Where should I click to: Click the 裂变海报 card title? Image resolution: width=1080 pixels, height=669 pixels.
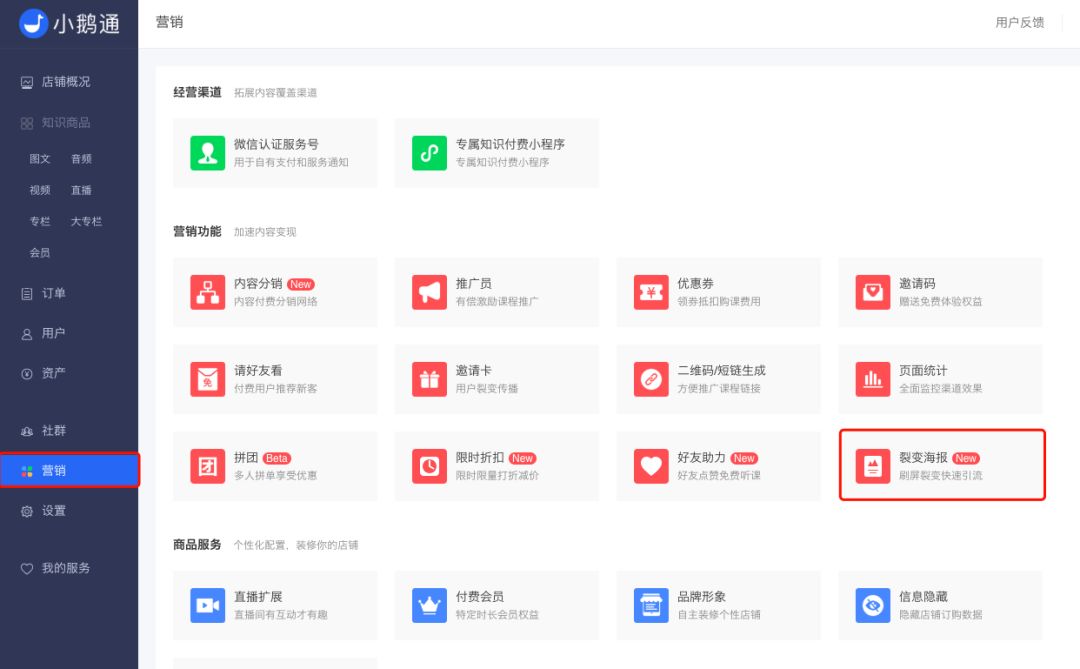pos(923,457)
